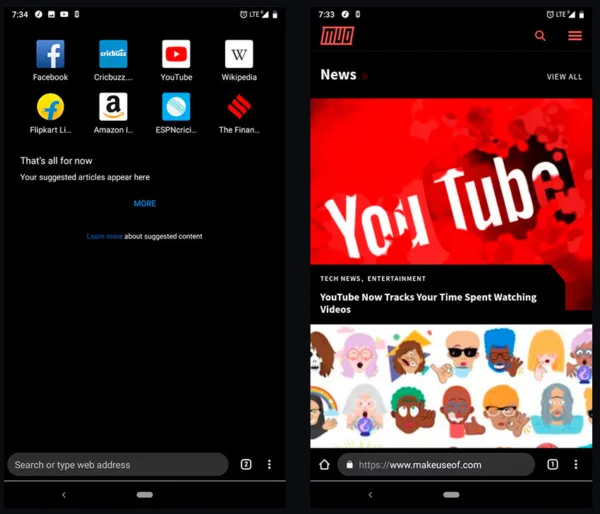Screen dimensions: 600x514
Task: Tap the right status bar battery icon
Action: (582, 15)
